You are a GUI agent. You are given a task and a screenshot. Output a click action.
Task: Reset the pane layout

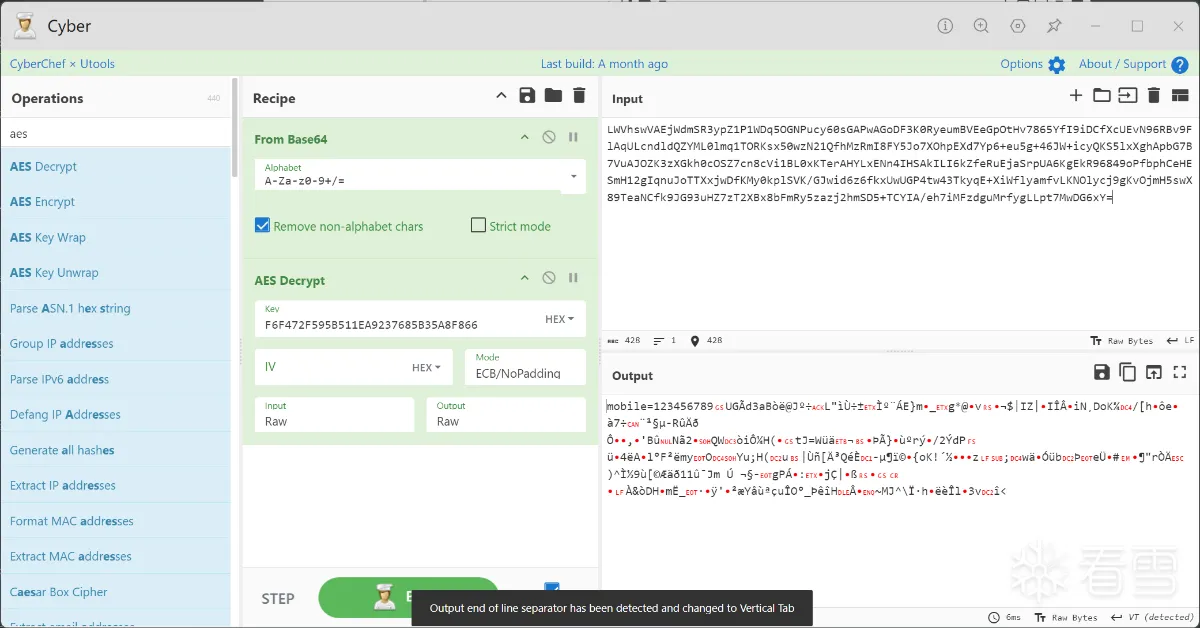click(1180, 96)
